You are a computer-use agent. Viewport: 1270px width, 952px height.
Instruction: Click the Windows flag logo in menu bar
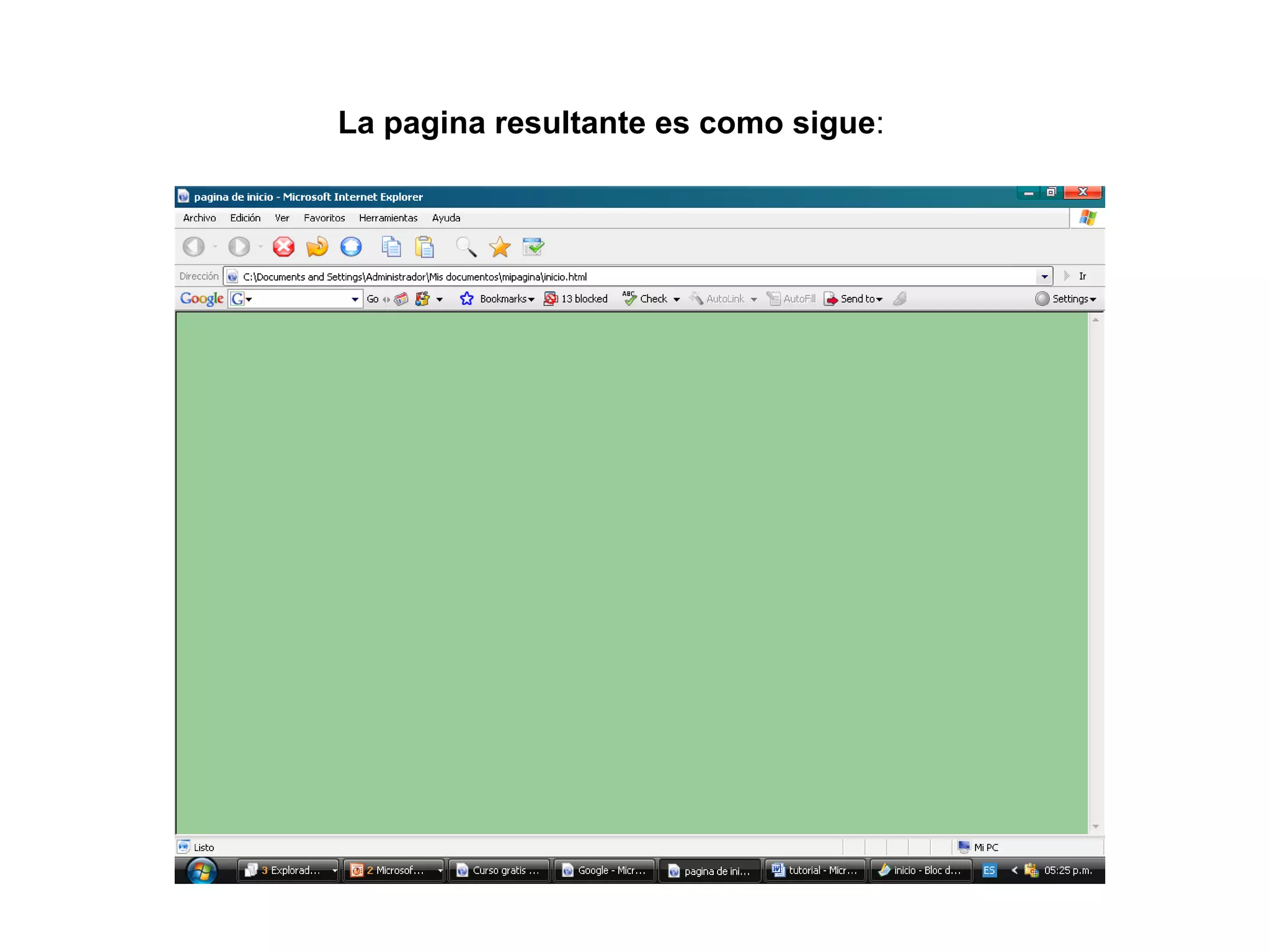tap(1088, 218)
